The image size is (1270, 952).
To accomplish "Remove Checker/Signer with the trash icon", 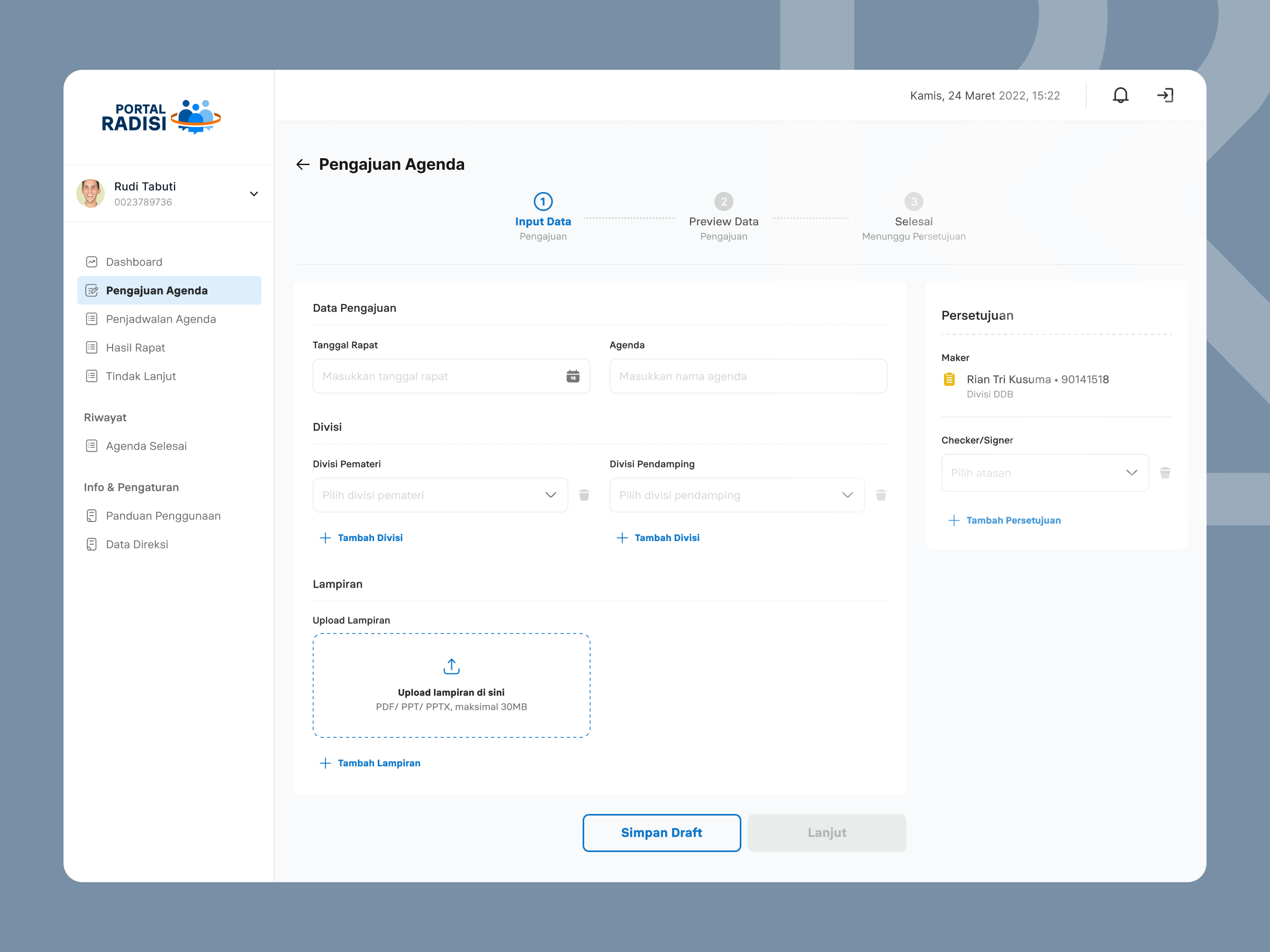I will point(1165,472).
